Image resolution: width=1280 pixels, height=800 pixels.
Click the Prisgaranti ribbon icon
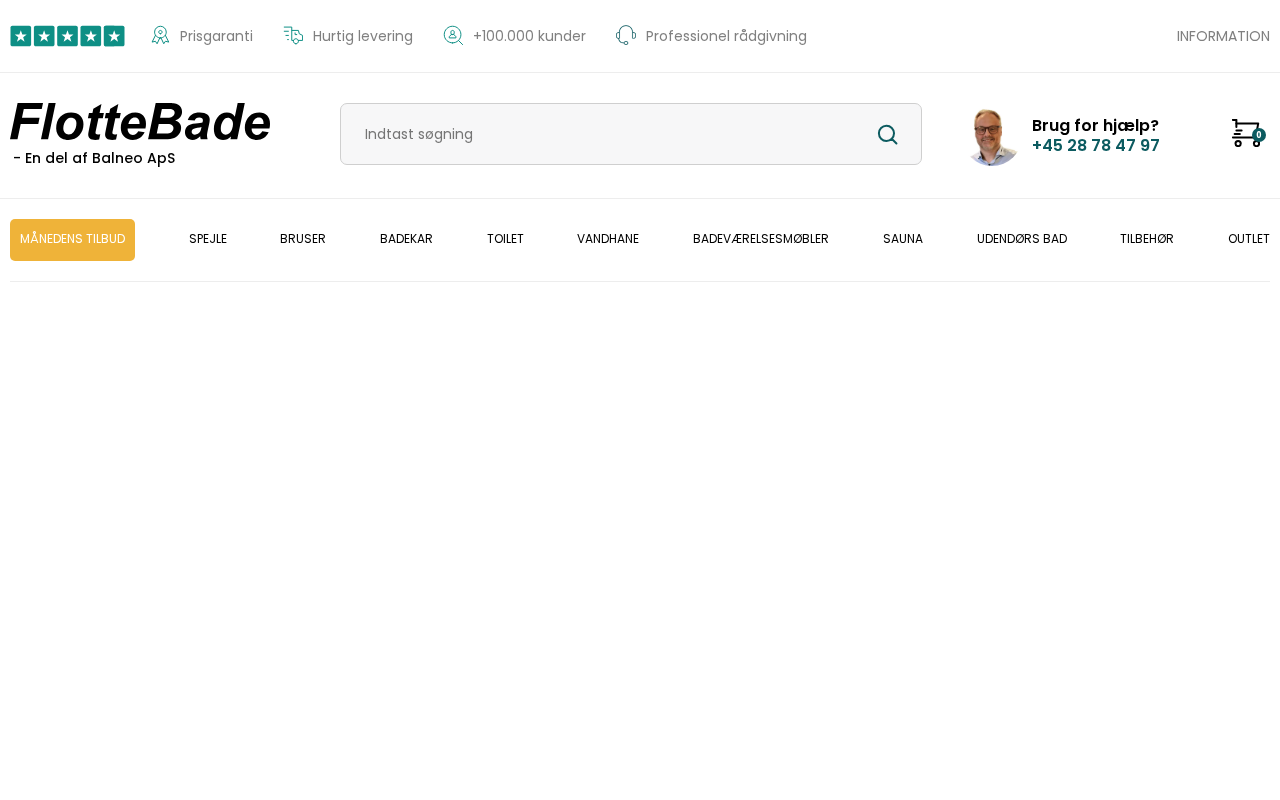pos(160,36)
